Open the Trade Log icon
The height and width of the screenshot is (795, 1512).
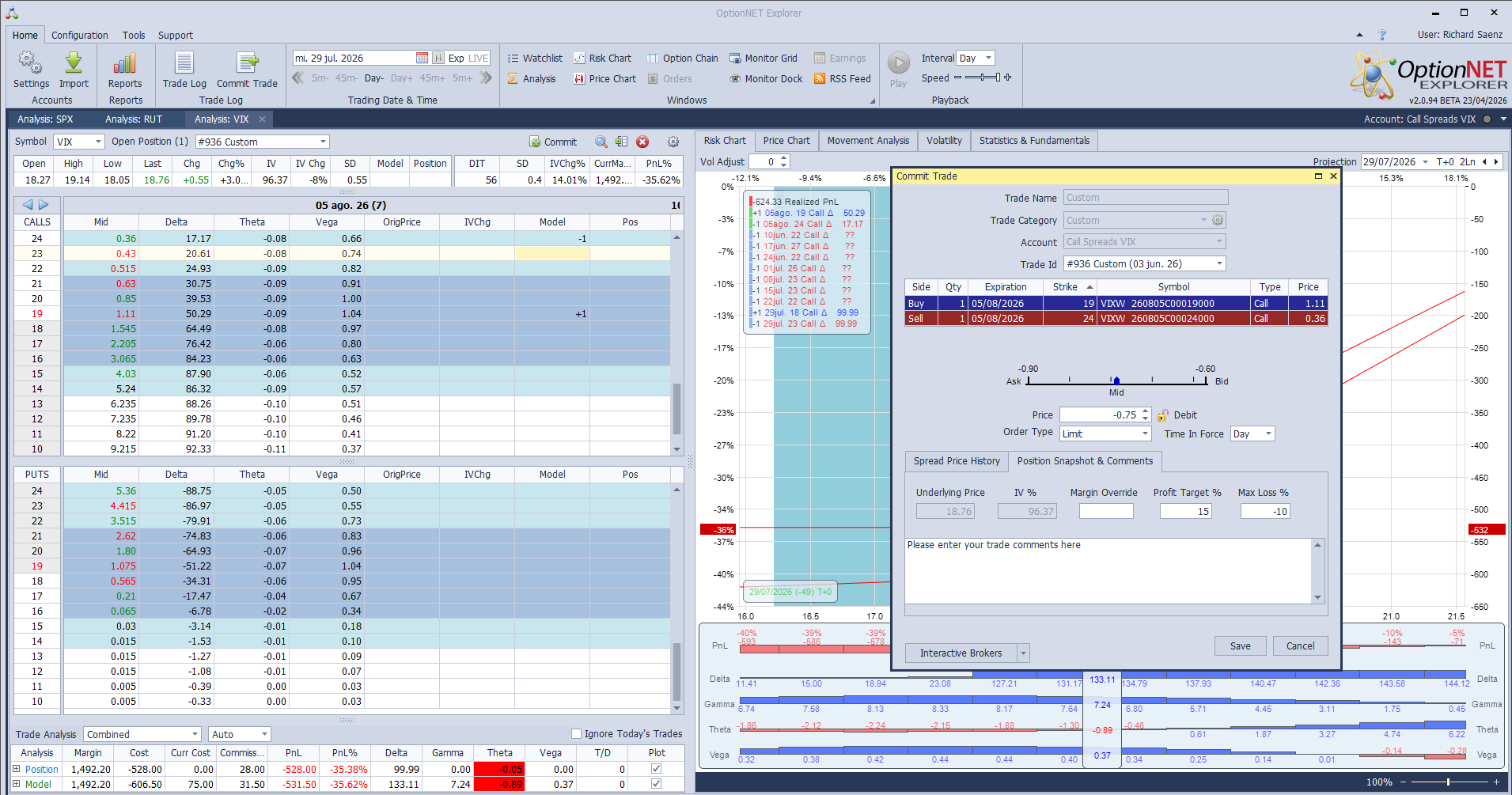coord(184,70)
